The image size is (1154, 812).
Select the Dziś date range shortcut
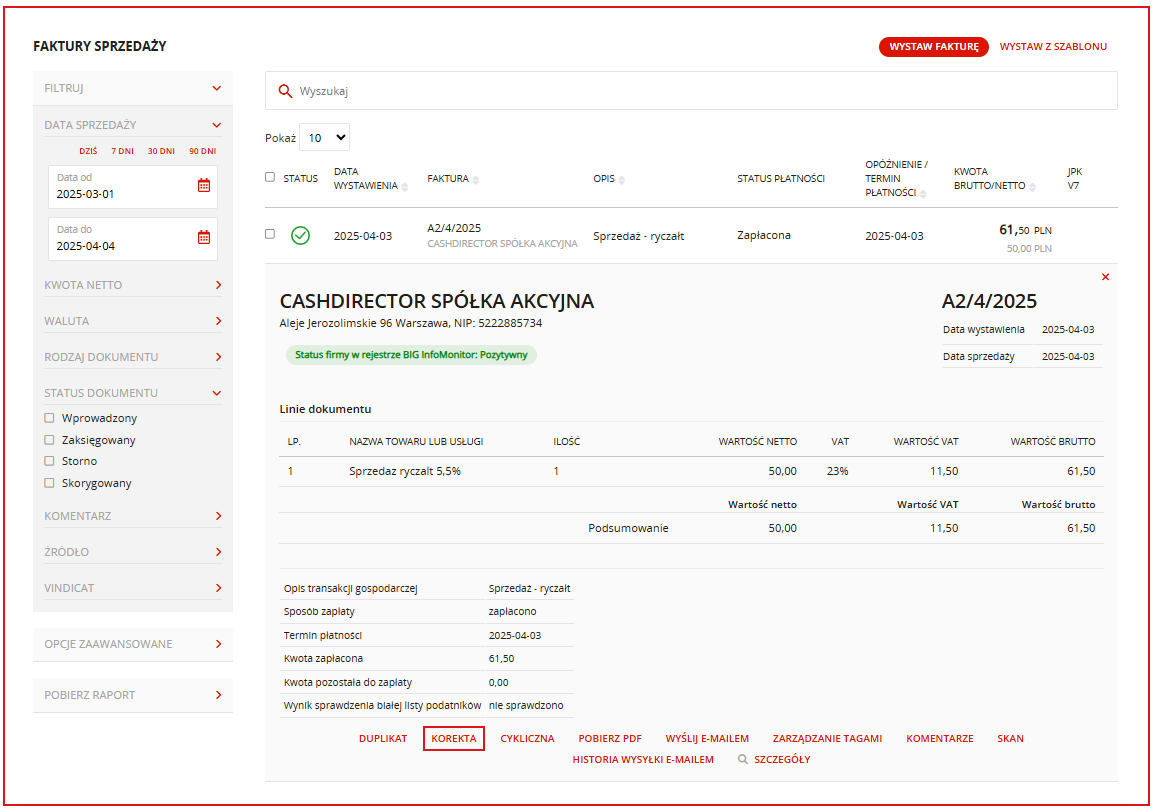(x=88, y=151)
